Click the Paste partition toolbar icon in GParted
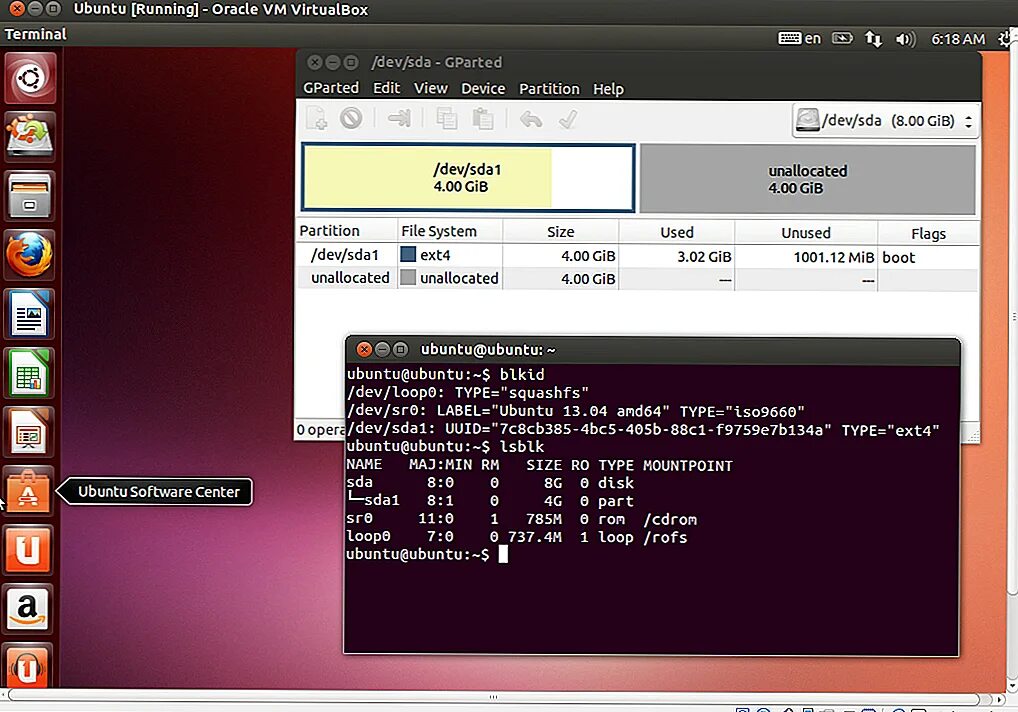Viewport: 1018px width, 712px height. pyautogui.click(x=482, y=119)
